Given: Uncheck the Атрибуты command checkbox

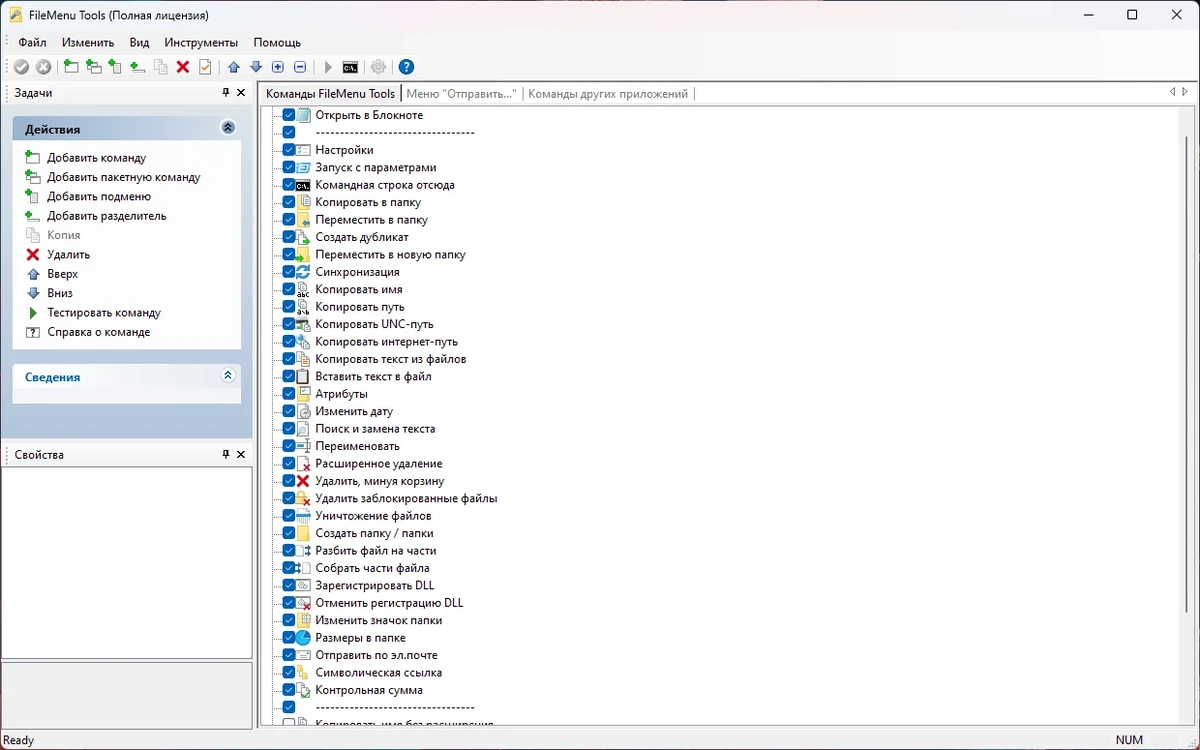Looking at the screenshot, I should [289, 394].
